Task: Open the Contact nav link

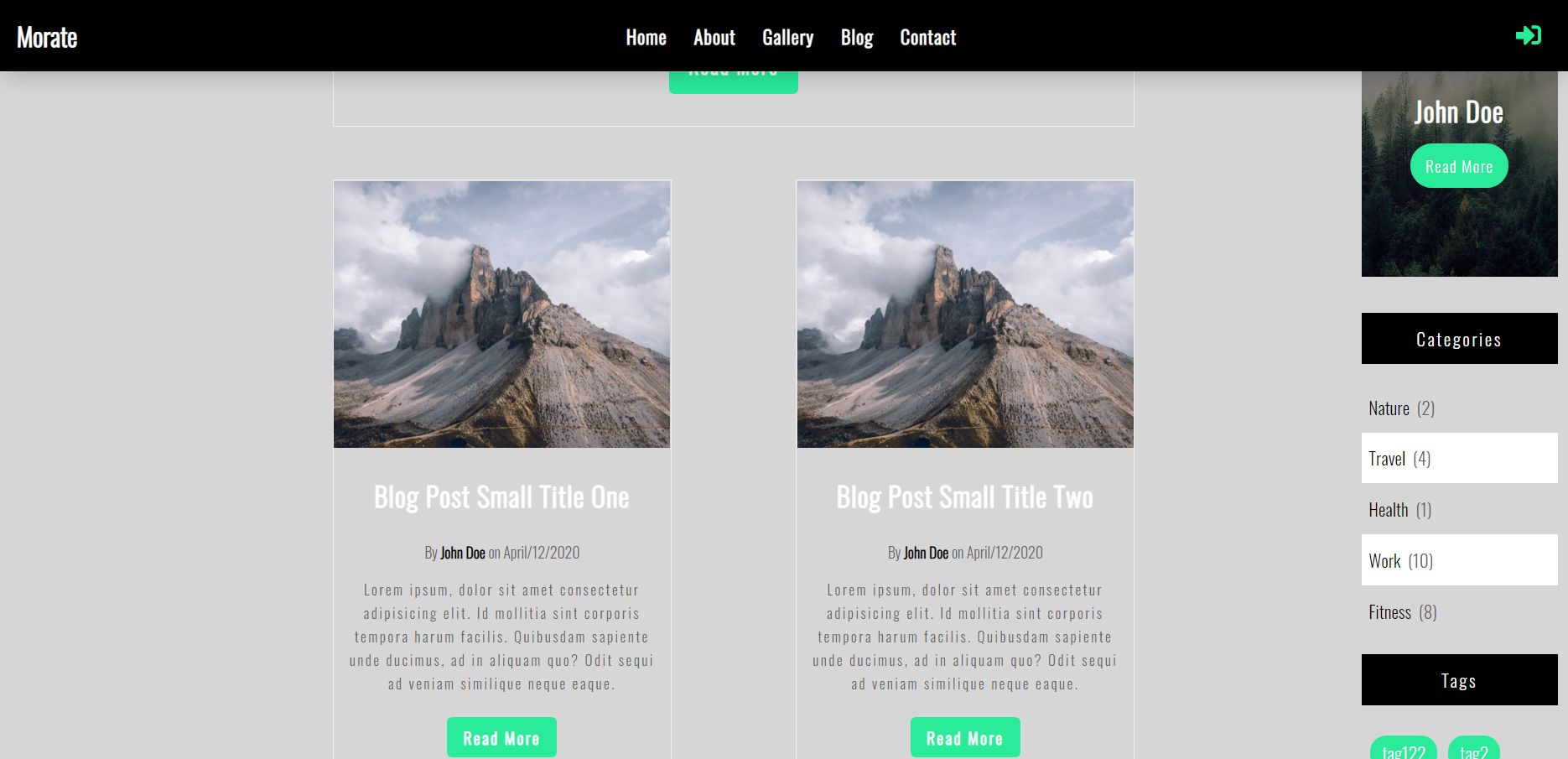Action: click(927, 38)
